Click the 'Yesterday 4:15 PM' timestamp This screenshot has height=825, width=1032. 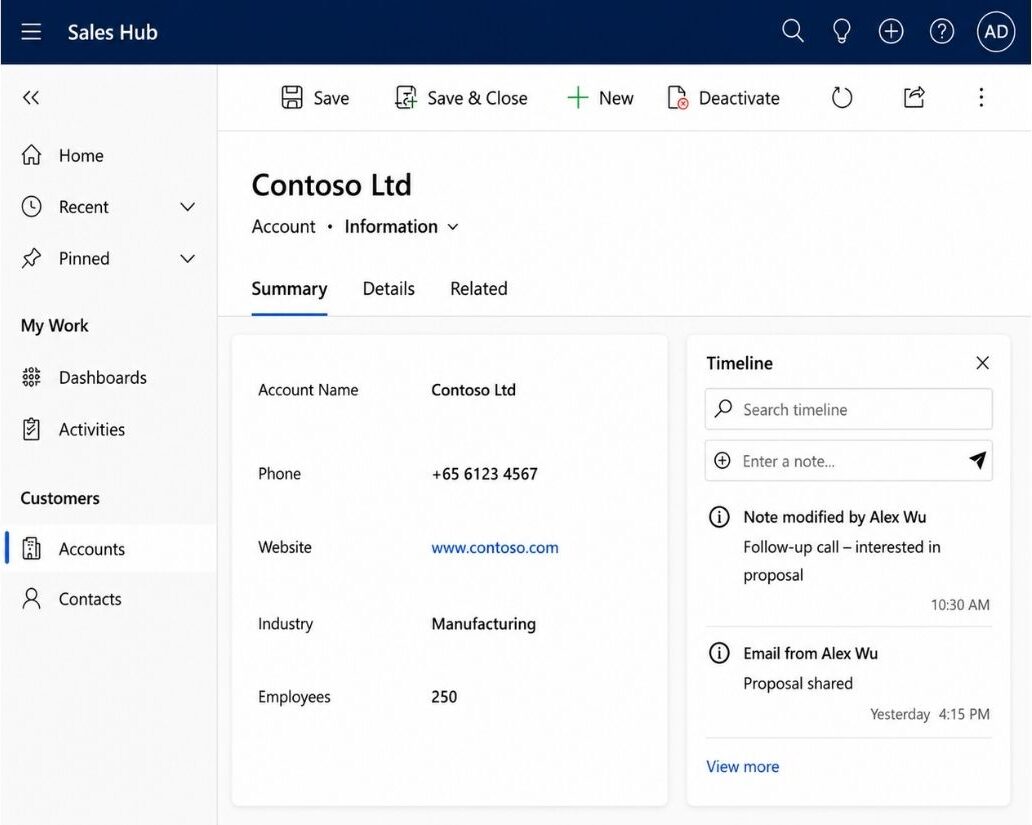[929, 714]
